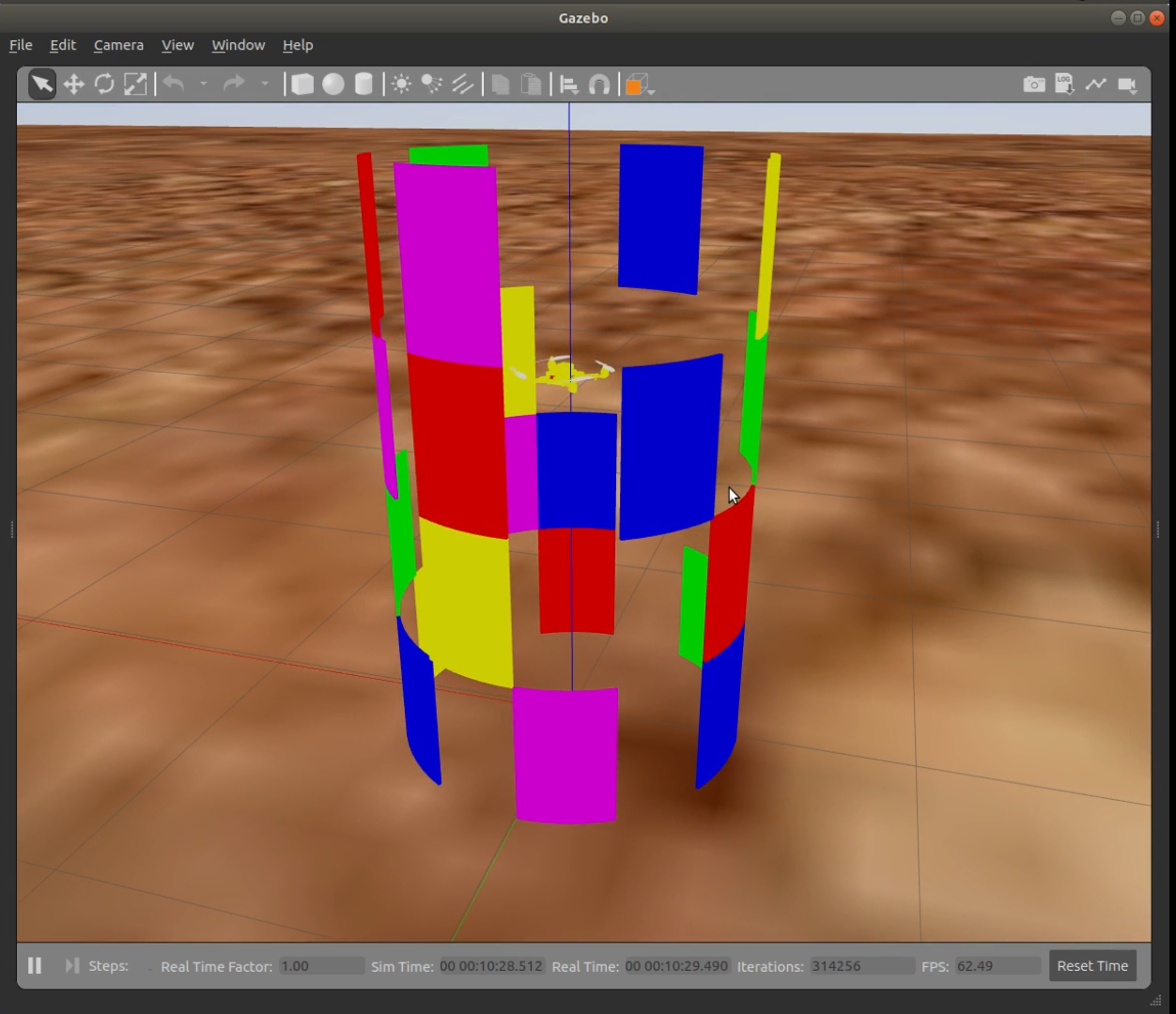1176x1014 pixels.
Task: Click the undo arrow in toolbar
Action: (x=174, y=84)
